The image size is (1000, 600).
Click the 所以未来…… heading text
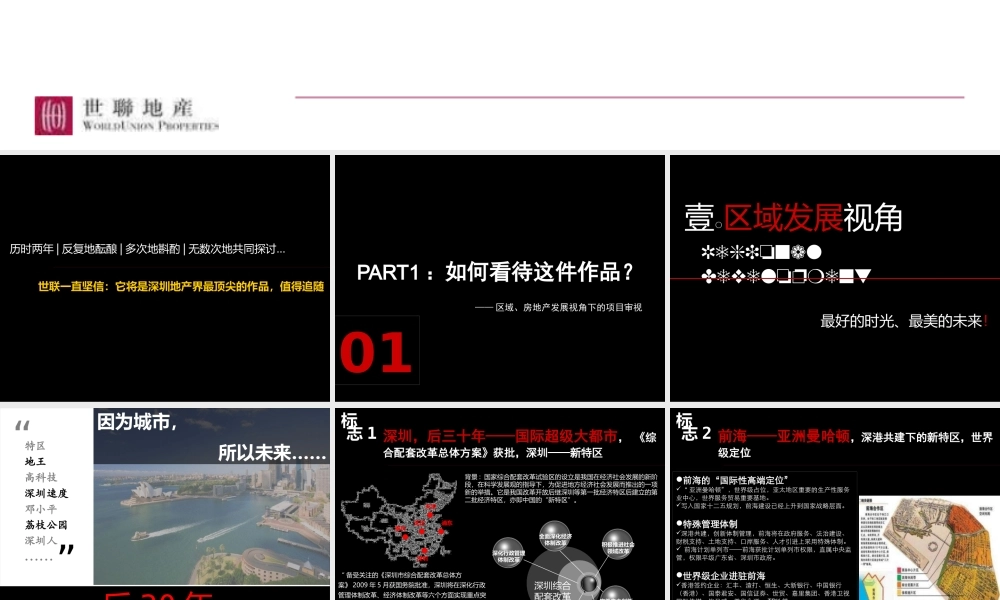pos(272,453)
